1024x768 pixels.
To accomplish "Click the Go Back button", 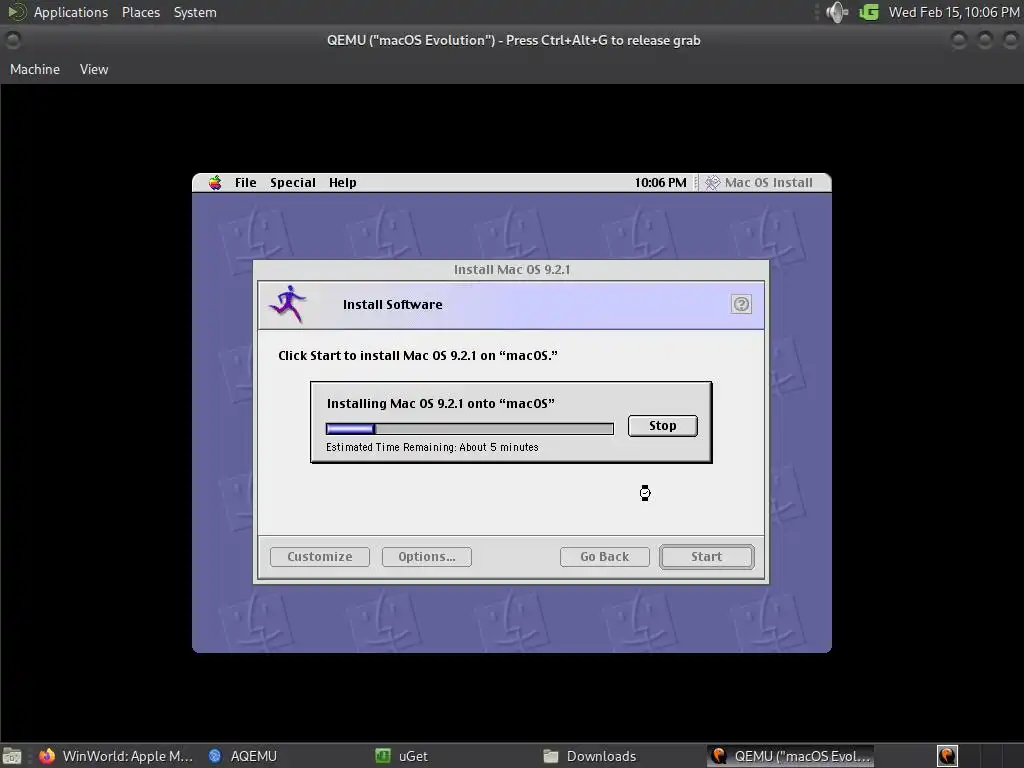I will (604, 556).
